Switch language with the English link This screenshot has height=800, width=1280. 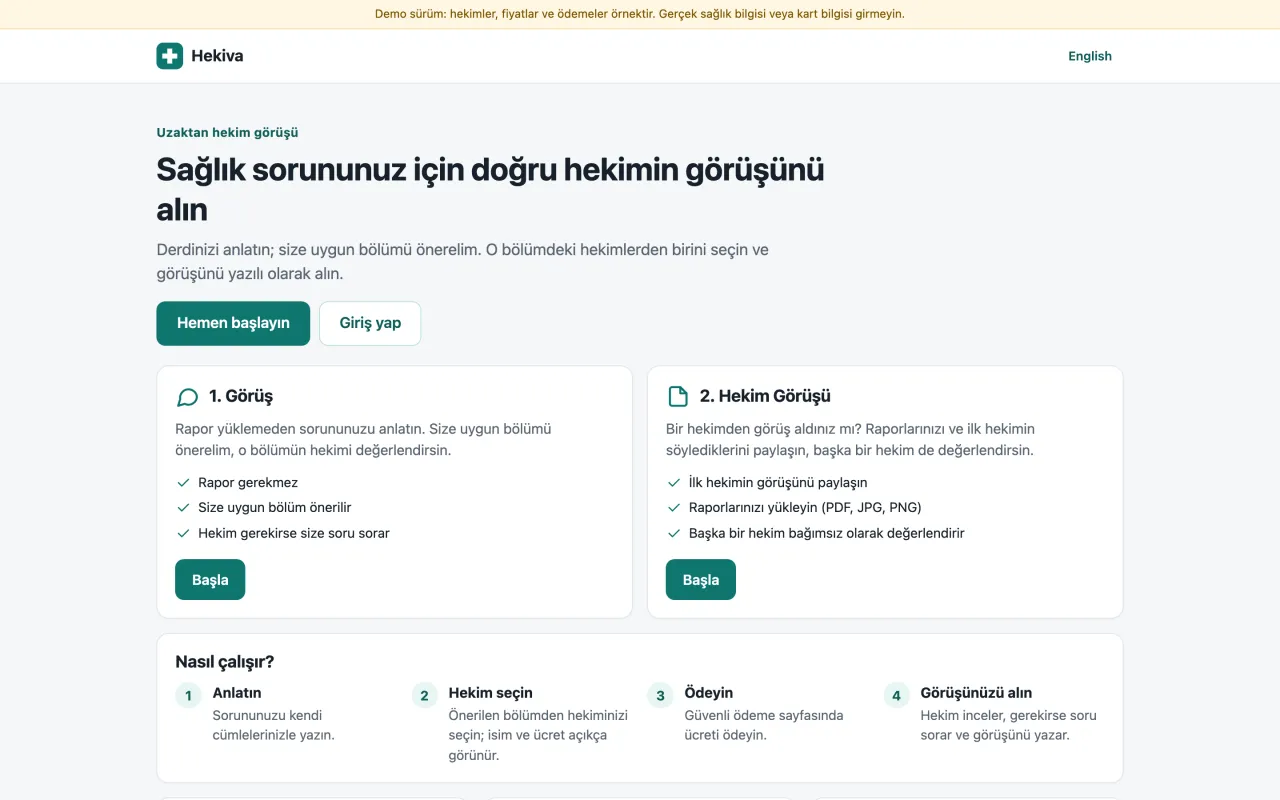pos(1090,56)
